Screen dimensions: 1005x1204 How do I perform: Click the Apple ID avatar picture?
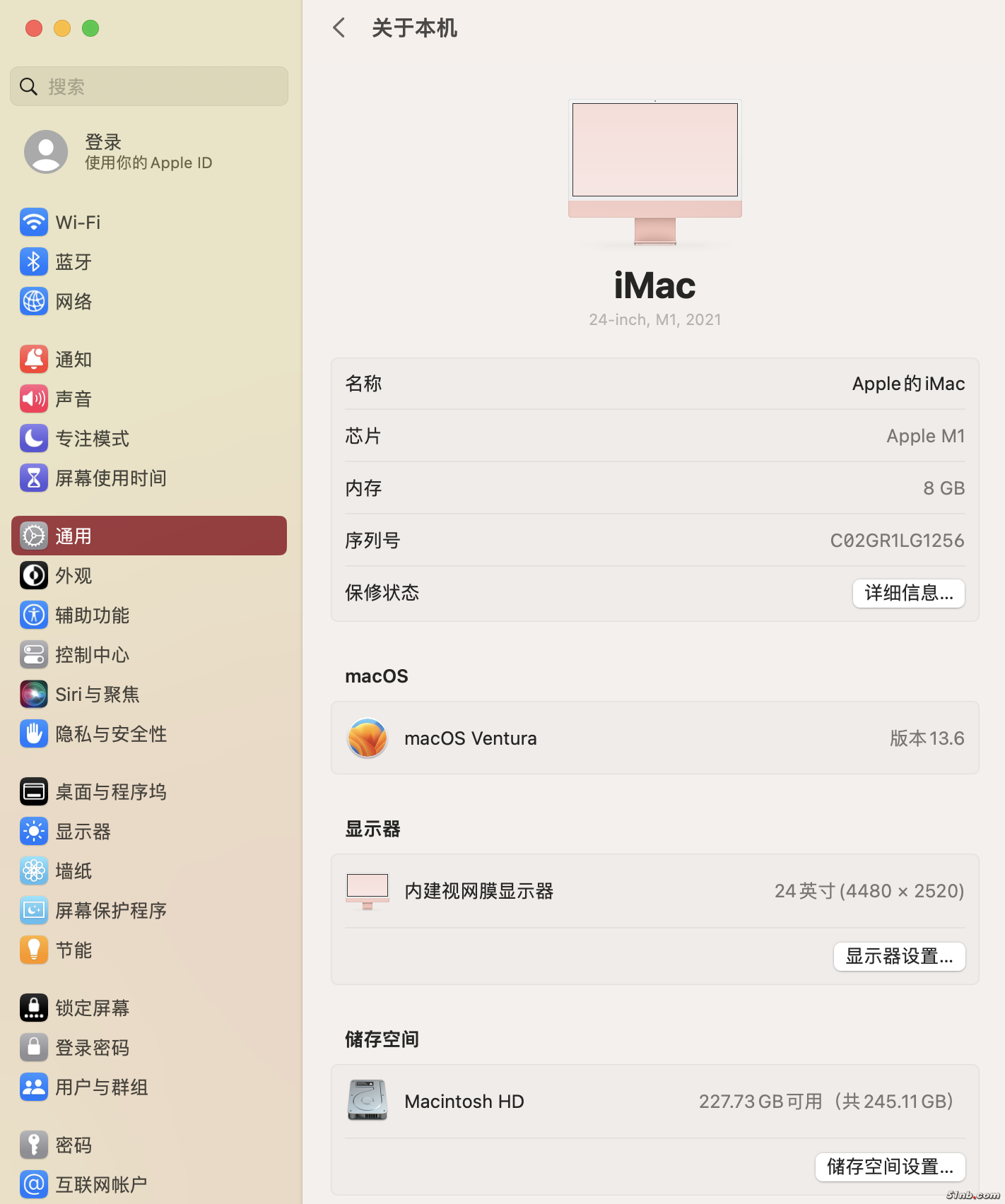click(x=46, y=152)
